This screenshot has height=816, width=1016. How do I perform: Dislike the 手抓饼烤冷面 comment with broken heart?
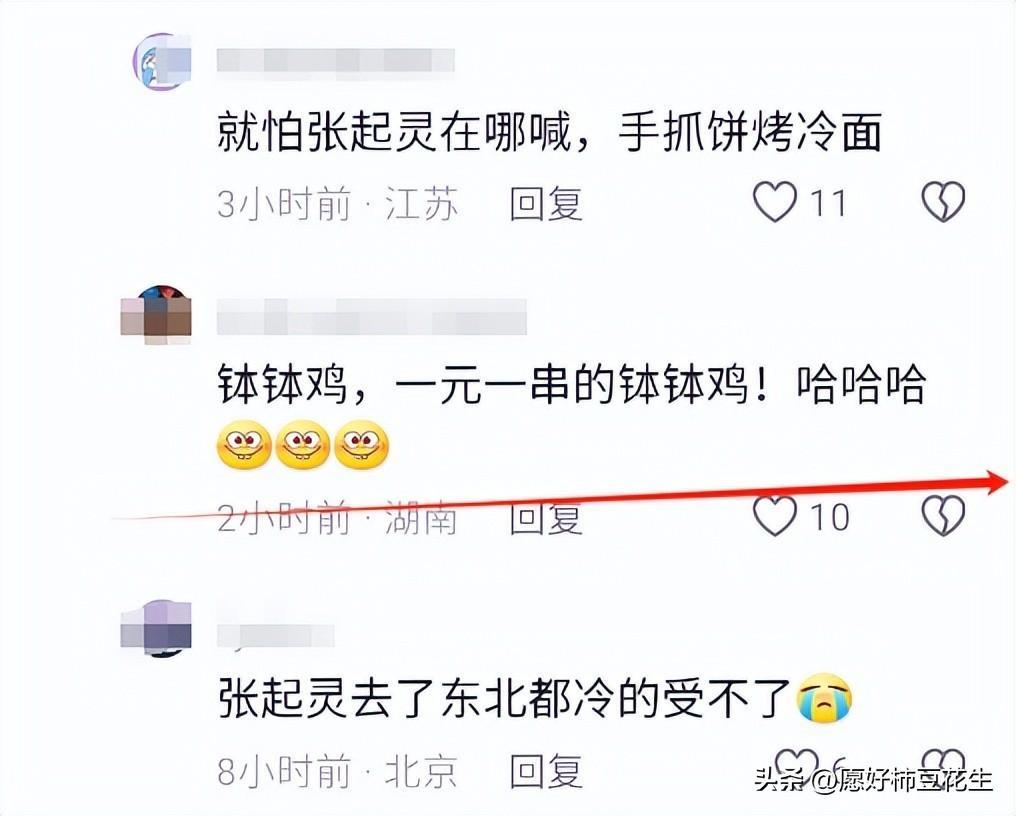943,202
